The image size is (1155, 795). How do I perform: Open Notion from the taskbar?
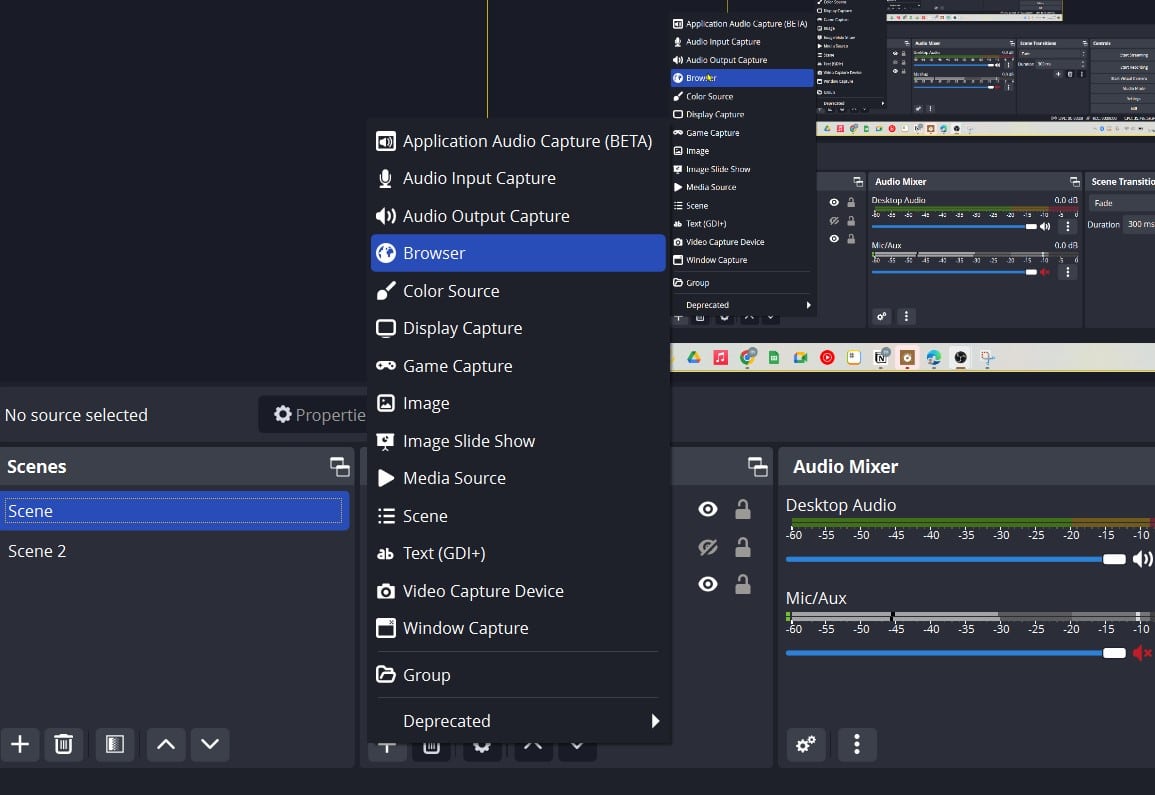point(880,357)
